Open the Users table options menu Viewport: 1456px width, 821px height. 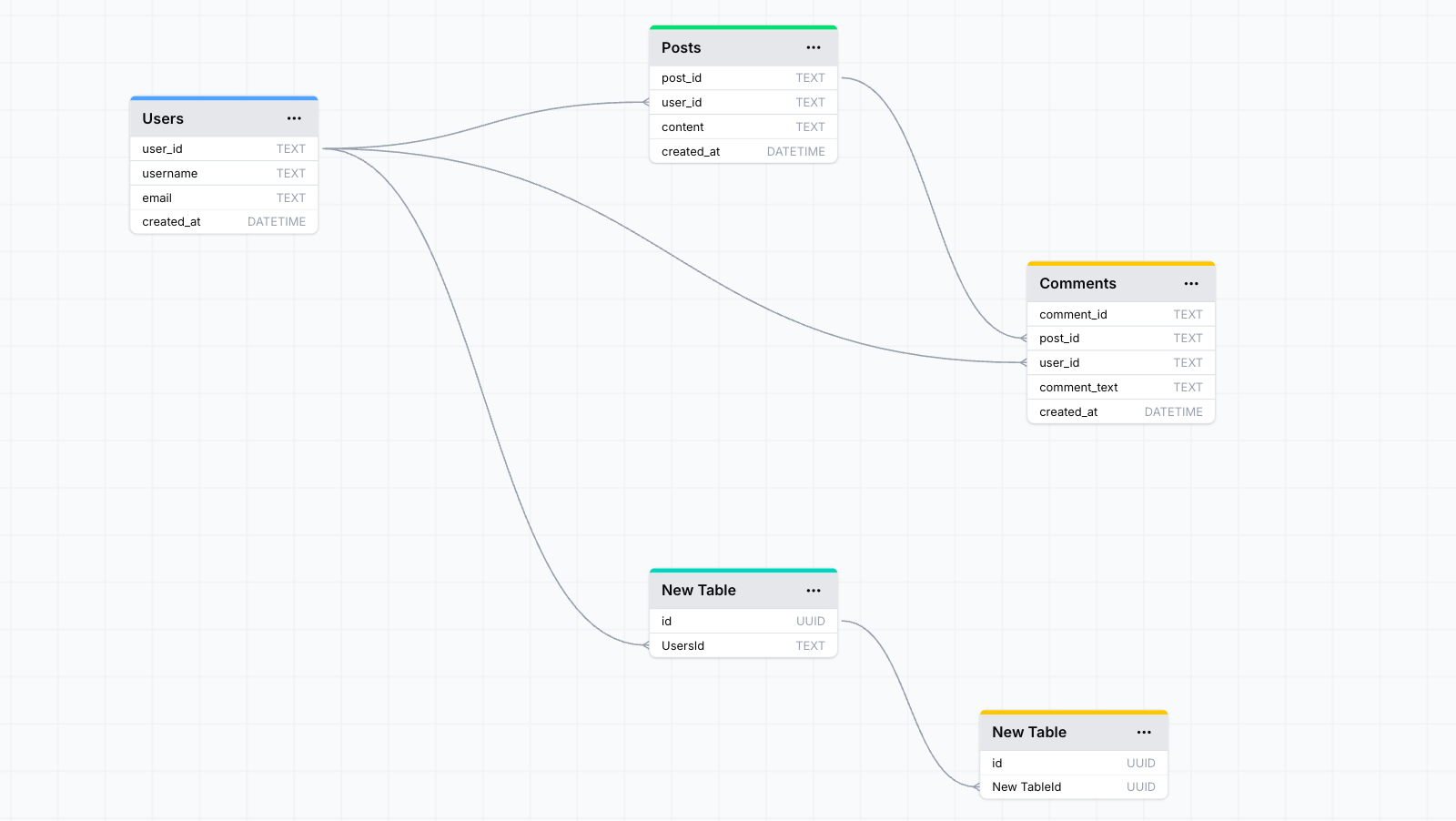[294, 118]
